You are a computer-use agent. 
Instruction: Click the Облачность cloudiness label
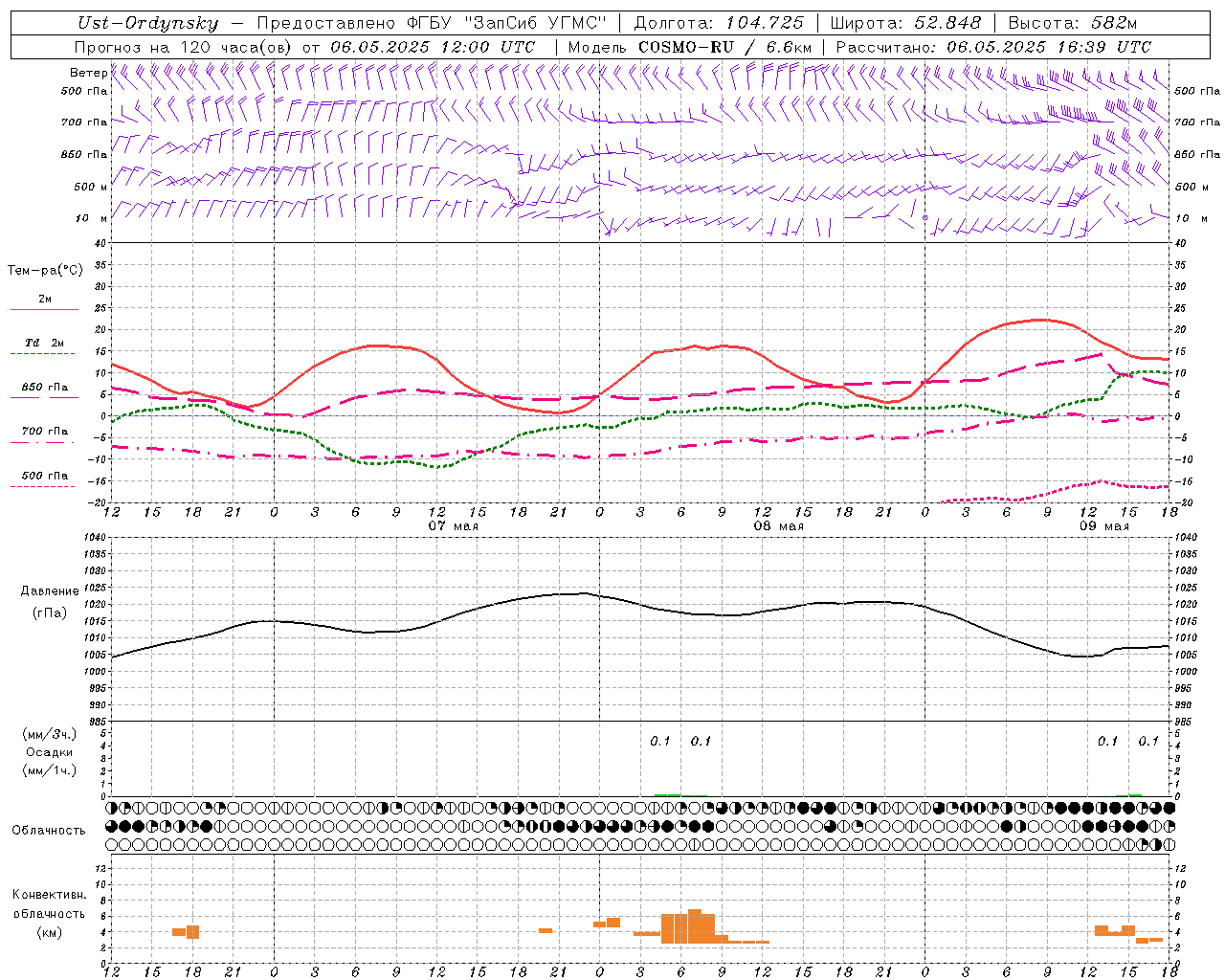coord(49,830)
